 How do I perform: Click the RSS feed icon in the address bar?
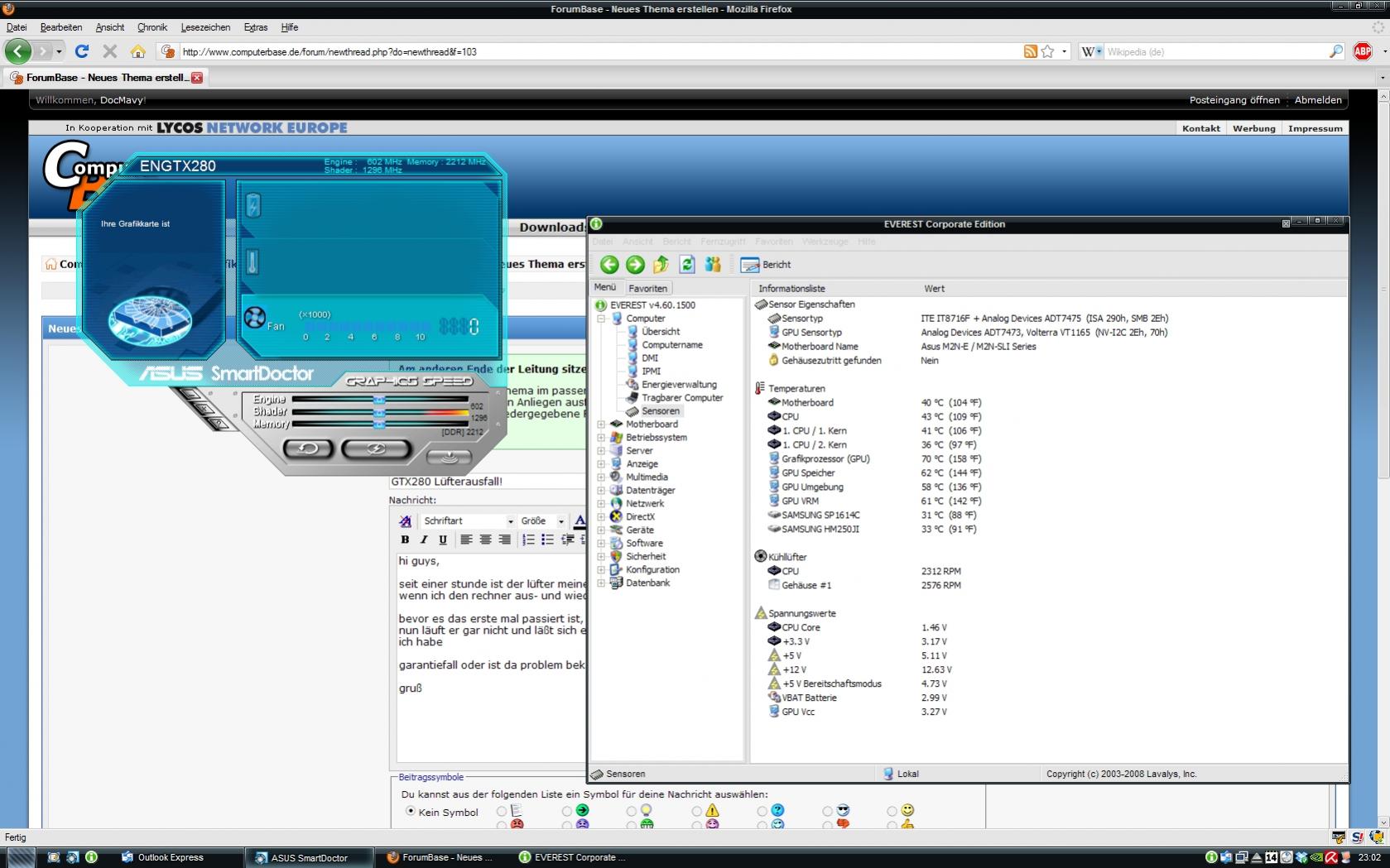[x=1030, y=51]
